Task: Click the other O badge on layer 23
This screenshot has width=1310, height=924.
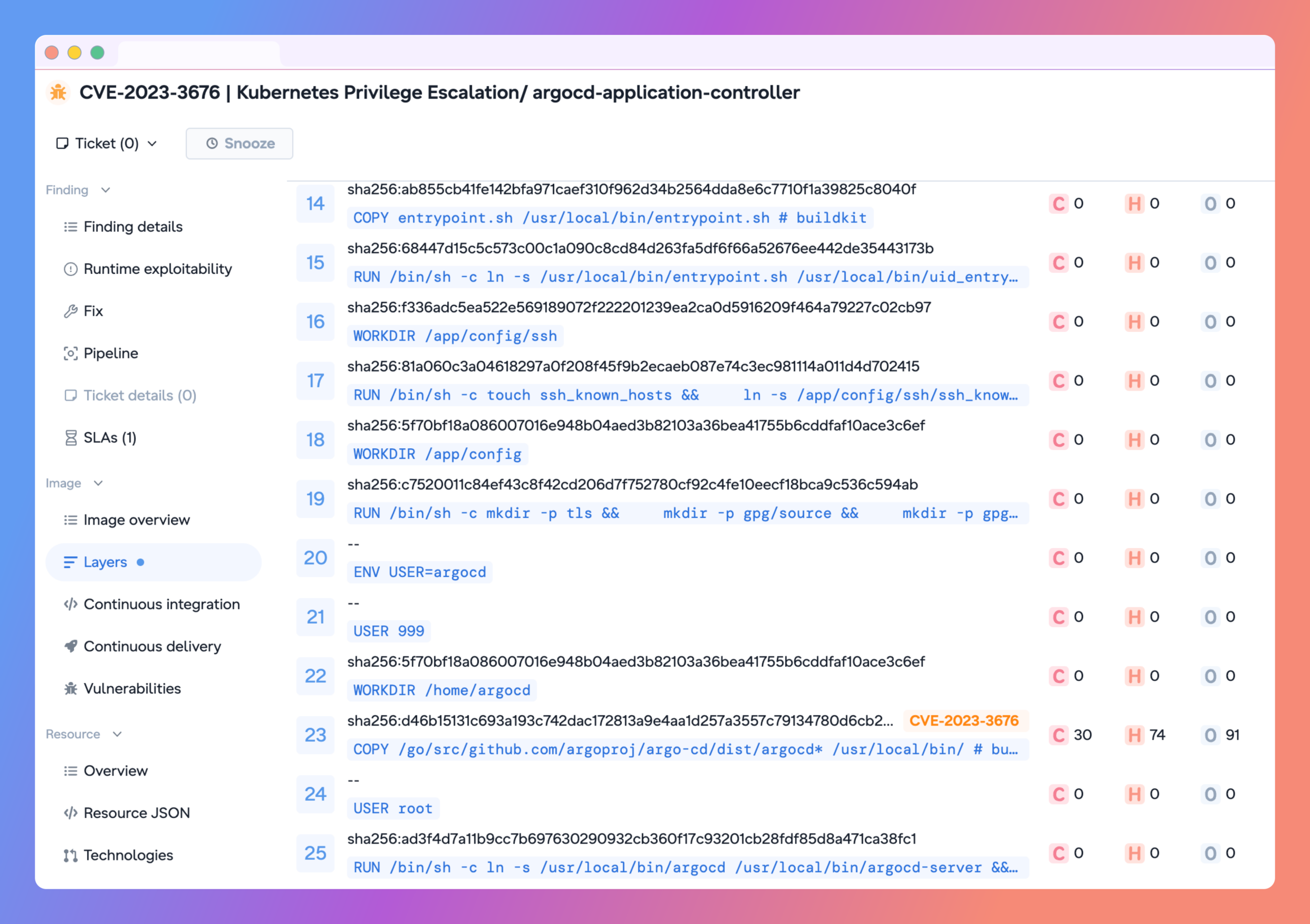Action: (1210, 735)
